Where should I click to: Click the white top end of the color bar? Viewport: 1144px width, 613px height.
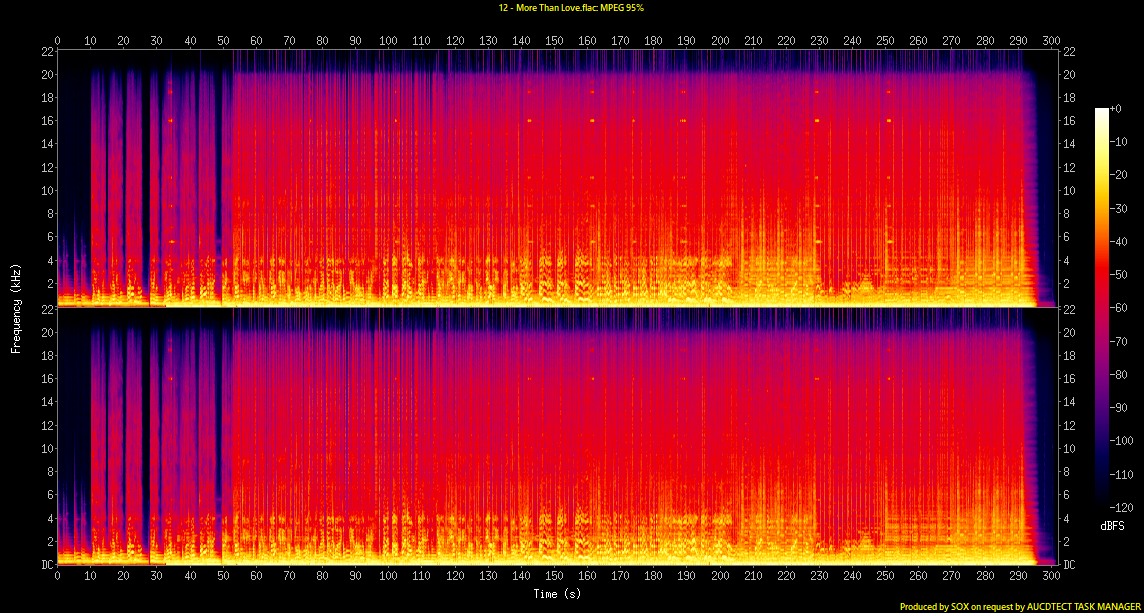[1101, 111]
